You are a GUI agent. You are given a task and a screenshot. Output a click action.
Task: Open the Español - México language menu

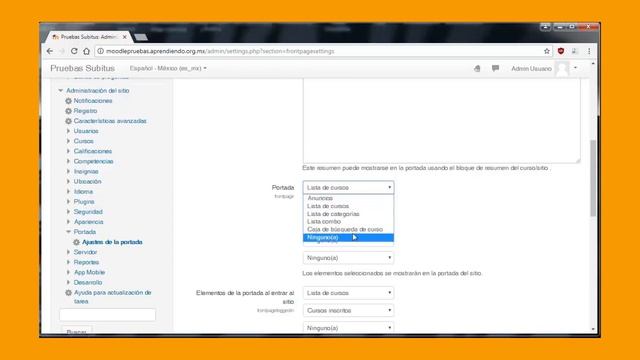pos(168,68)
